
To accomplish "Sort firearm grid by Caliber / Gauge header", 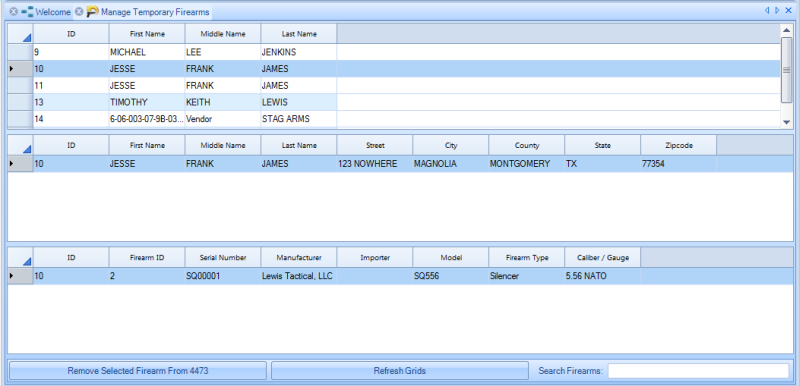I will [603, 258].
